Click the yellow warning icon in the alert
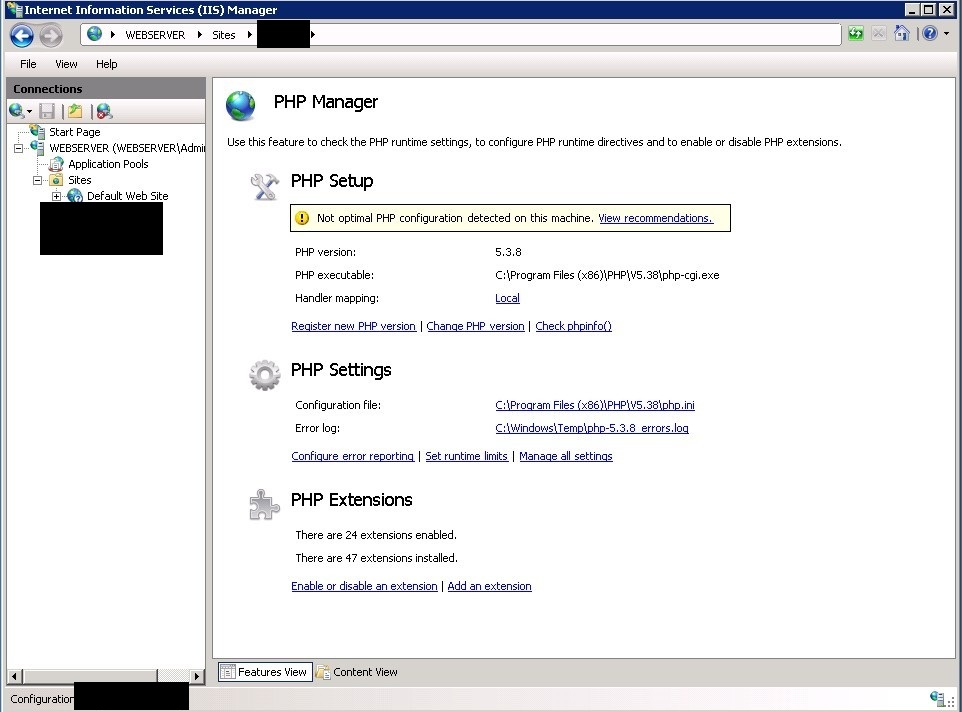962x712 pixels. point(302,218)
